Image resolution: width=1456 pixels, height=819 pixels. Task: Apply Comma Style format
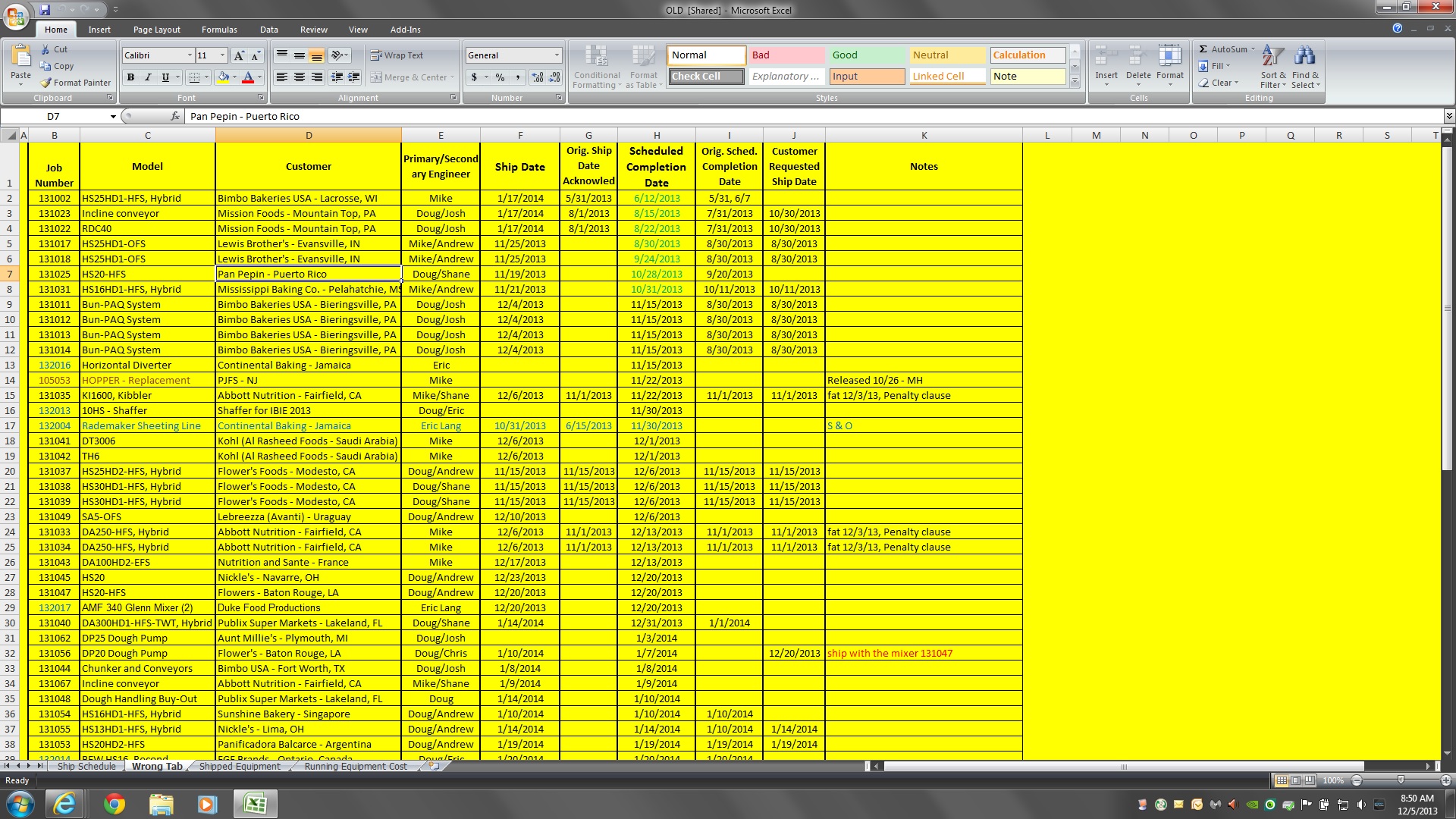518,77
